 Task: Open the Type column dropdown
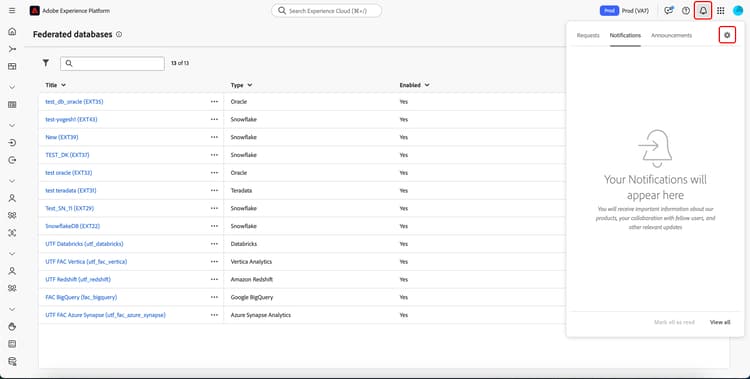pos(241,85)
